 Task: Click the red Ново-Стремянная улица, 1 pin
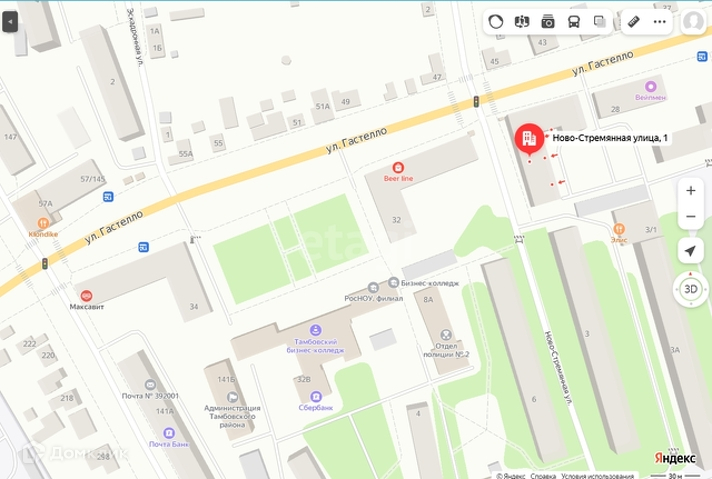[x=529, y=138]
